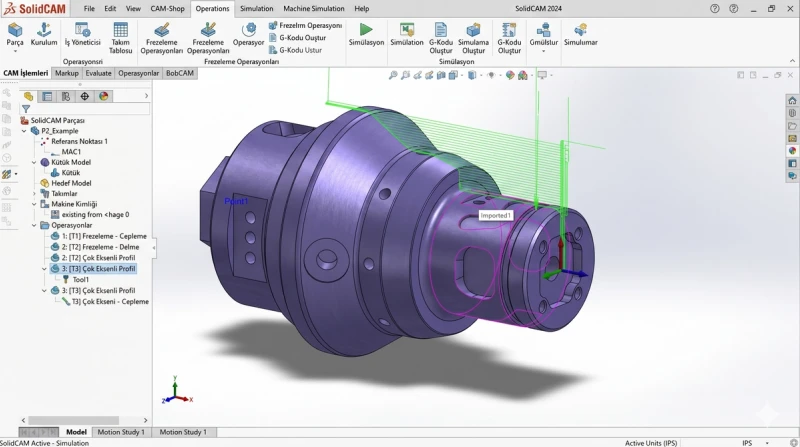Select the CAM İşlemleri tab
Image resolution: width=800 pixels, height=447 pixels.
click(x=26, y=73)
